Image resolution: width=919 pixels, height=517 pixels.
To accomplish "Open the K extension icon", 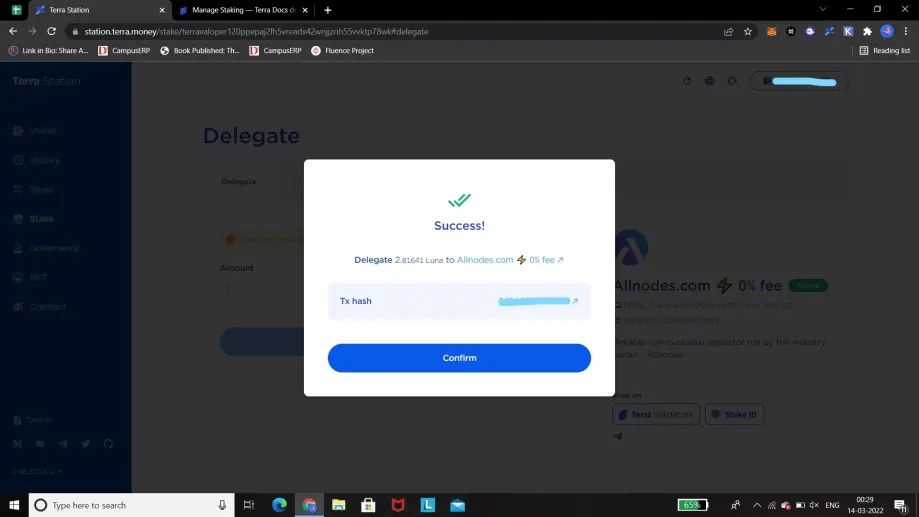I will point(848,32).
